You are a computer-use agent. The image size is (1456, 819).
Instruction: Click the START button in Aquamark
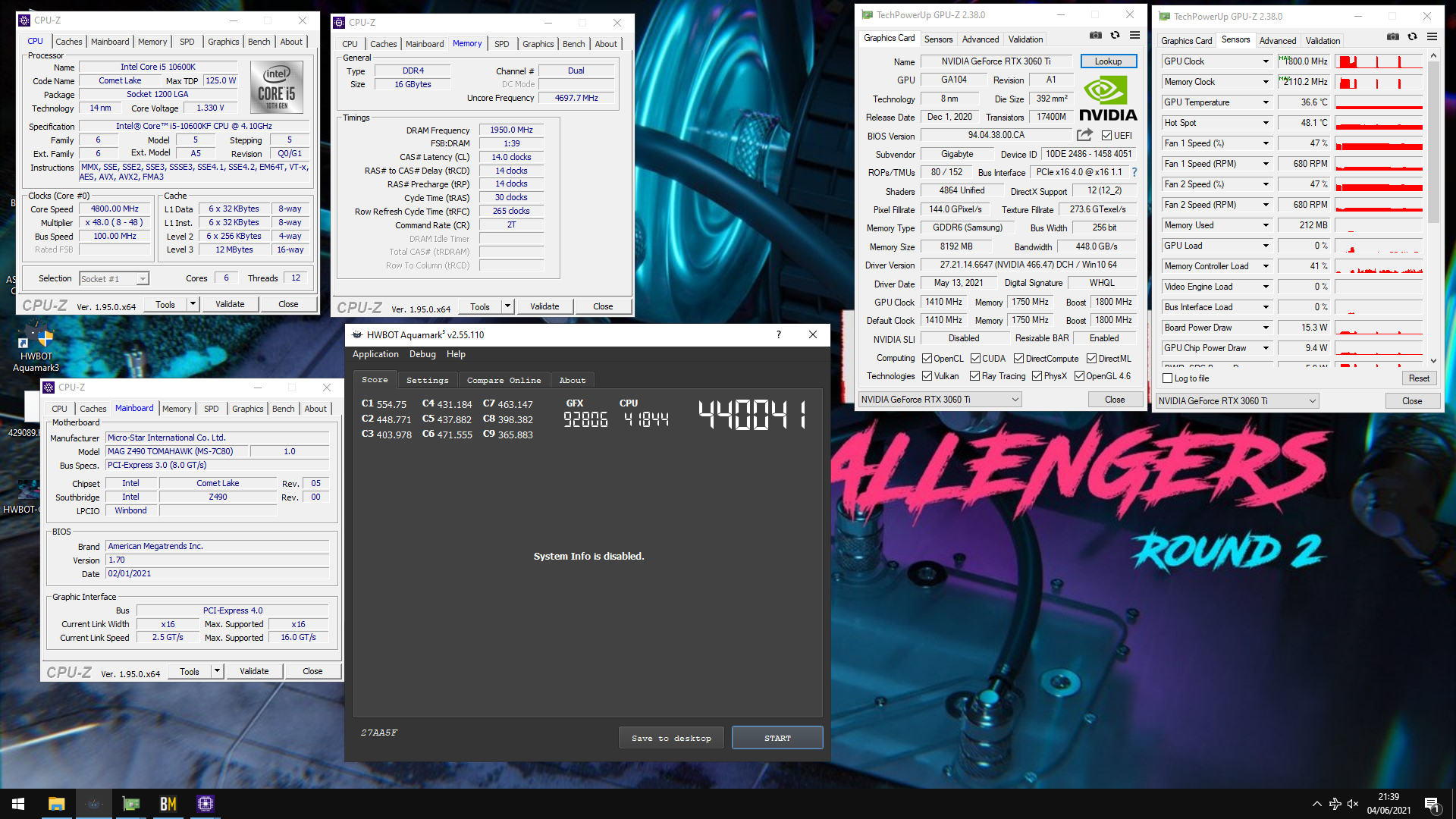(777, 738)
